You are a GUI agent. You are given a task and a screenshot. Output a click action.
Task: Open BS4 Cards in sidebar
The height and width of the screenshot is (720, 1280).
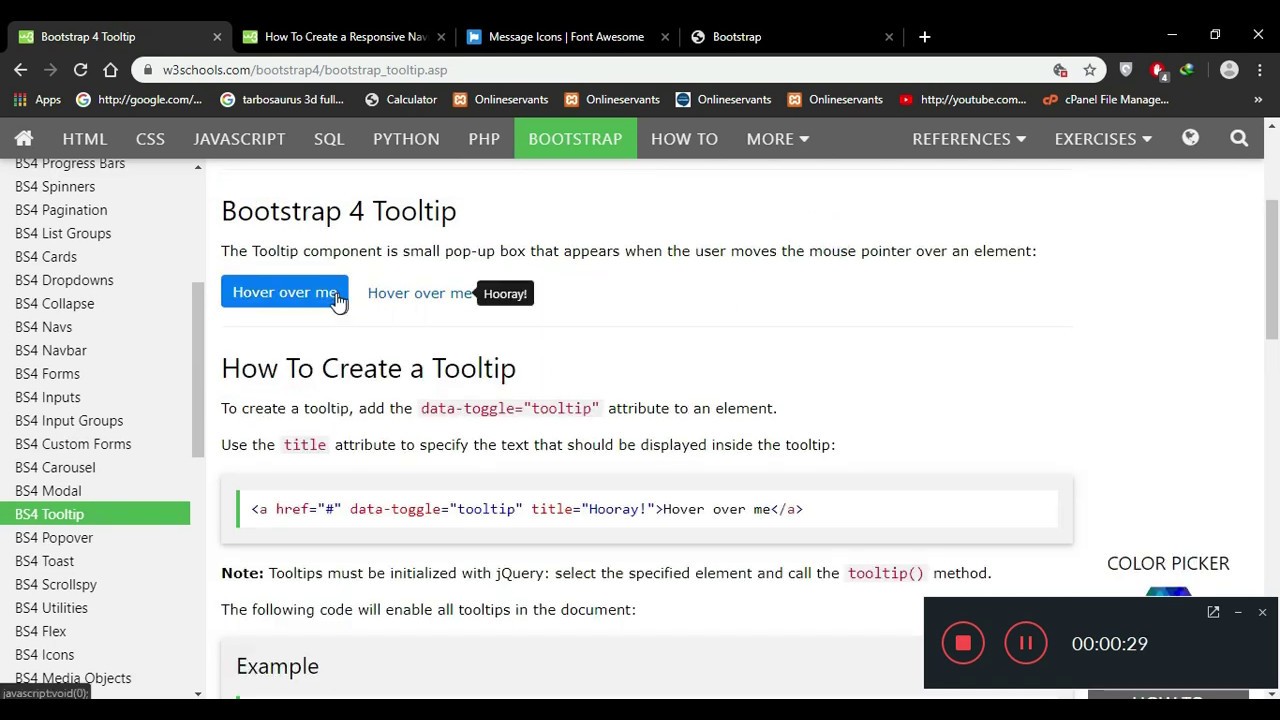tap(46, 257)
